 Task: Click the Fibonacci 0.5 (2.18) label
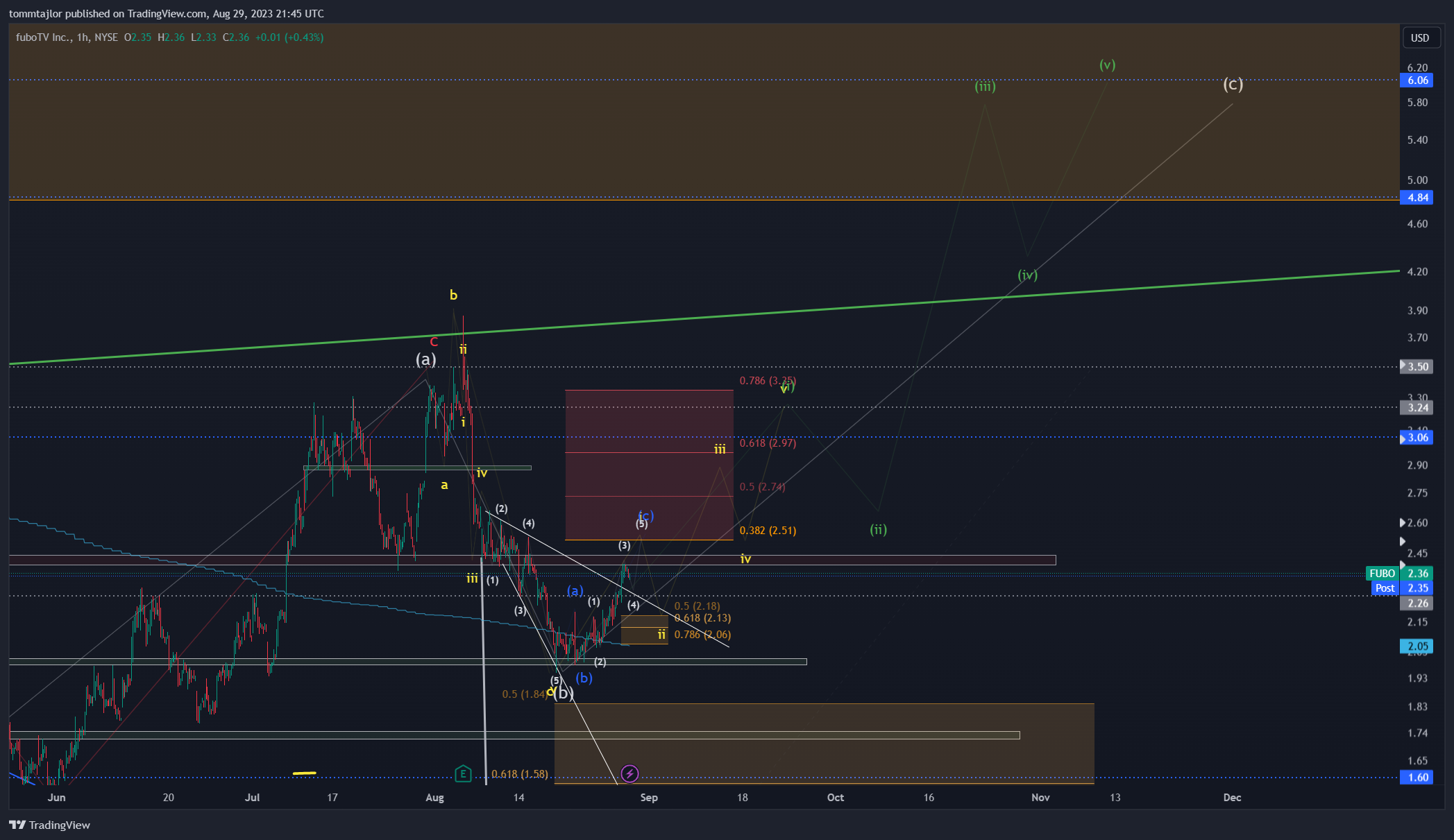pos(697,606)
